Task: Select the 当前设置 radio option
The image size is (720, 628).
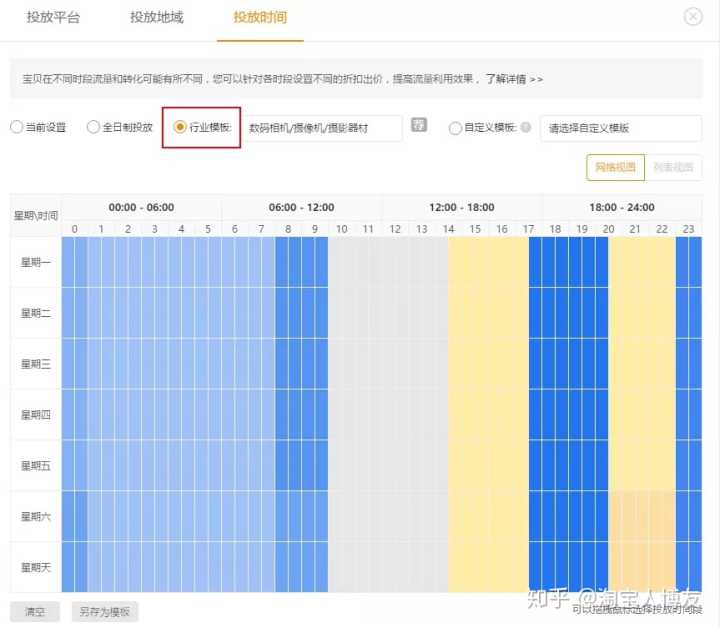Action: 16,128
